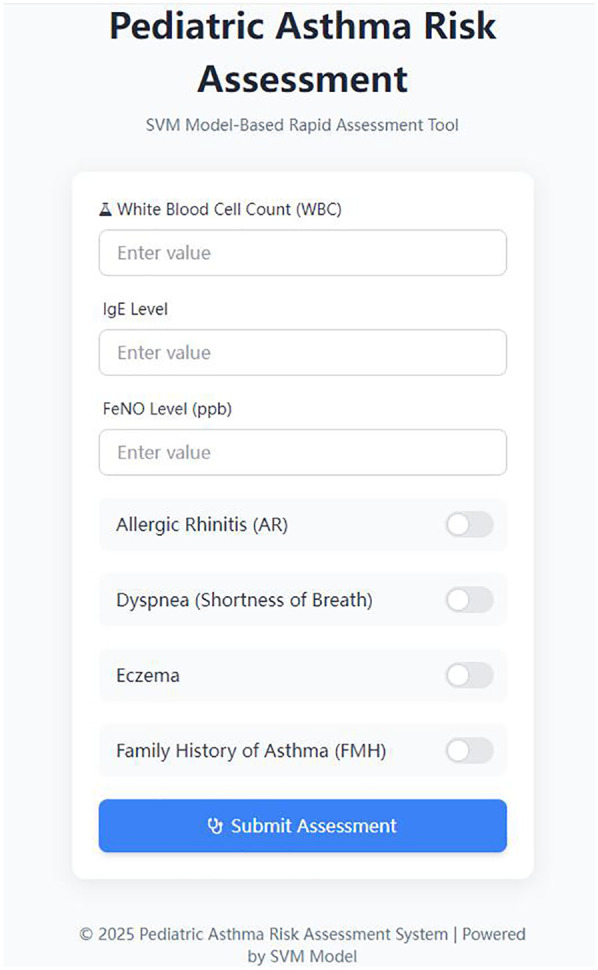Click the 2025 copyright footer text

(302, 945)
